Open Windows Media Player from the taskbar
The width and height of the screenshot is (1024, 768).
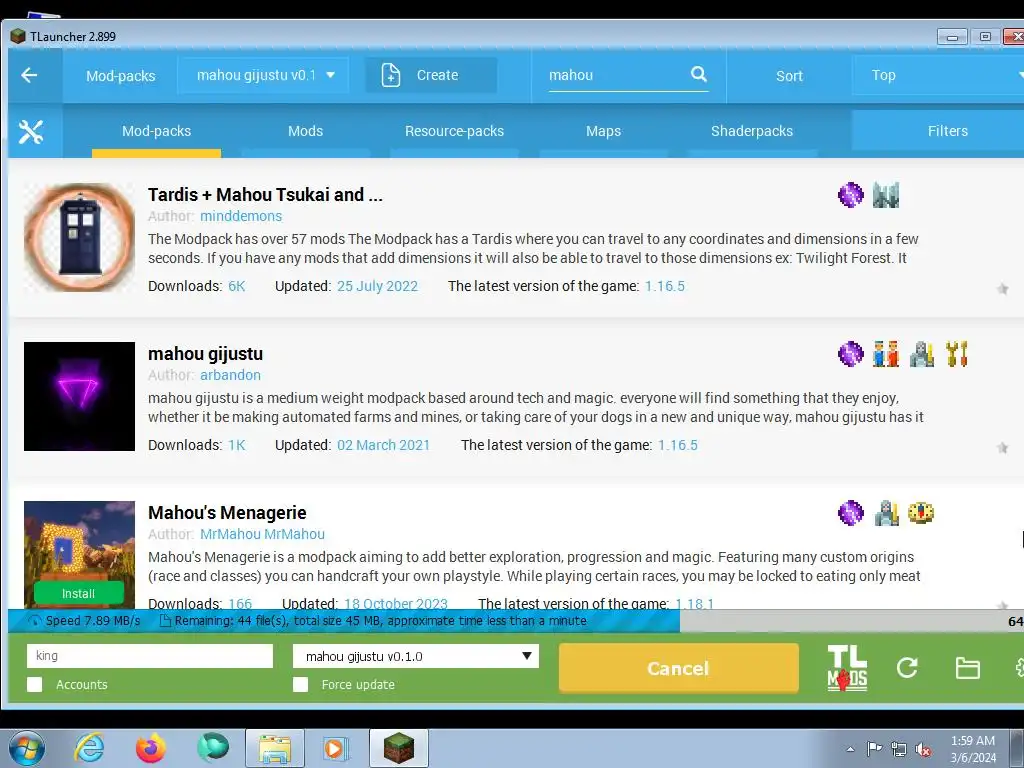[336, 748]
